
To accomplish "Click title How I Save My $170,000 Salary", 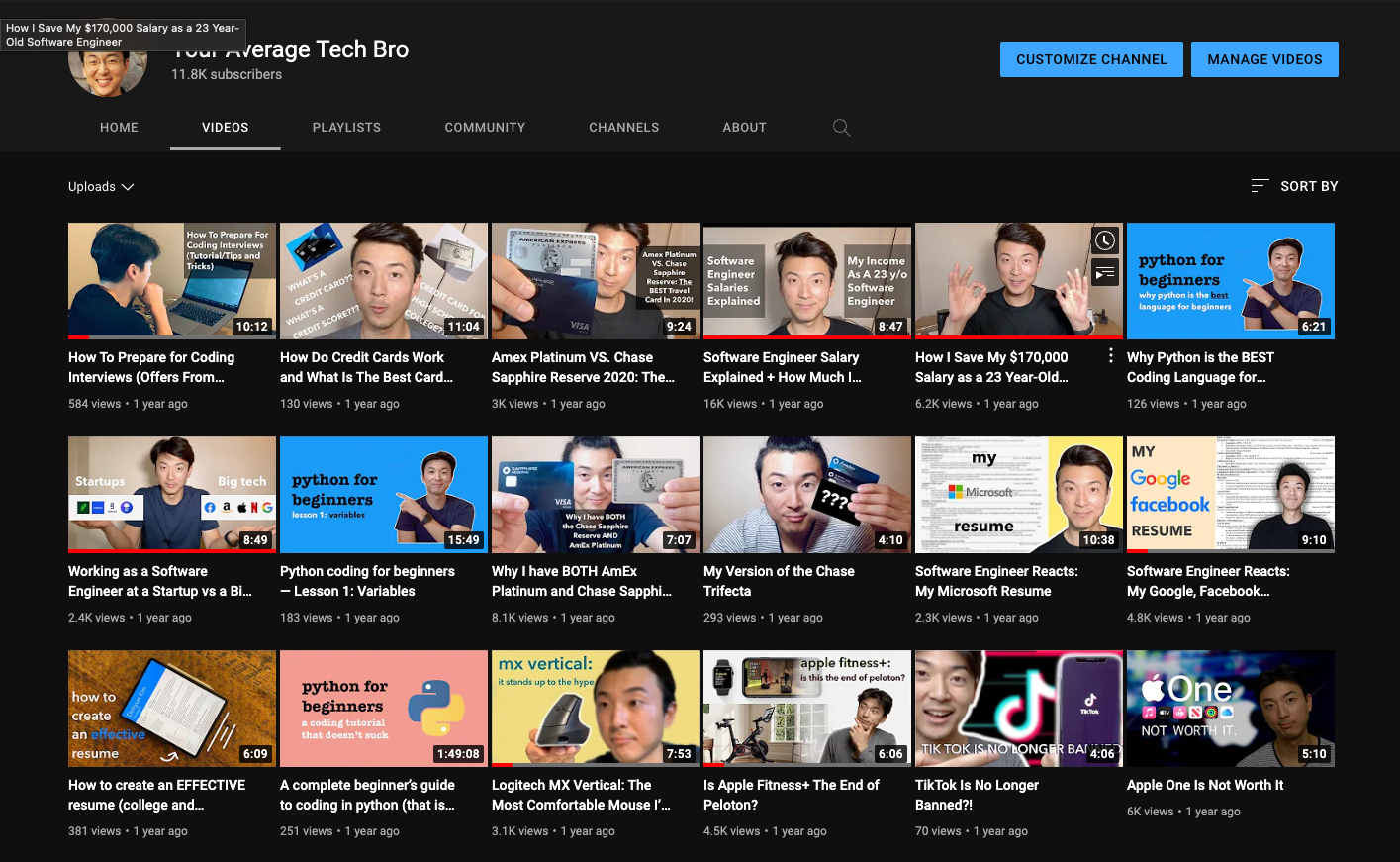I will pos(991,367).
